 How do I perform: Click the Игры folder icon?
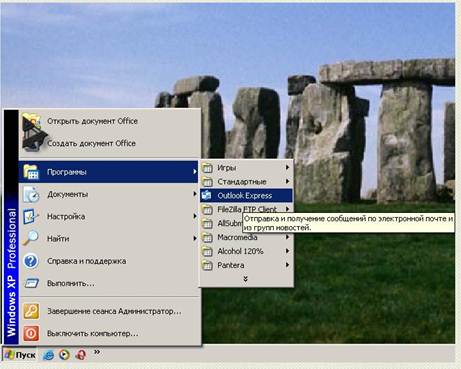pos(207,168)
